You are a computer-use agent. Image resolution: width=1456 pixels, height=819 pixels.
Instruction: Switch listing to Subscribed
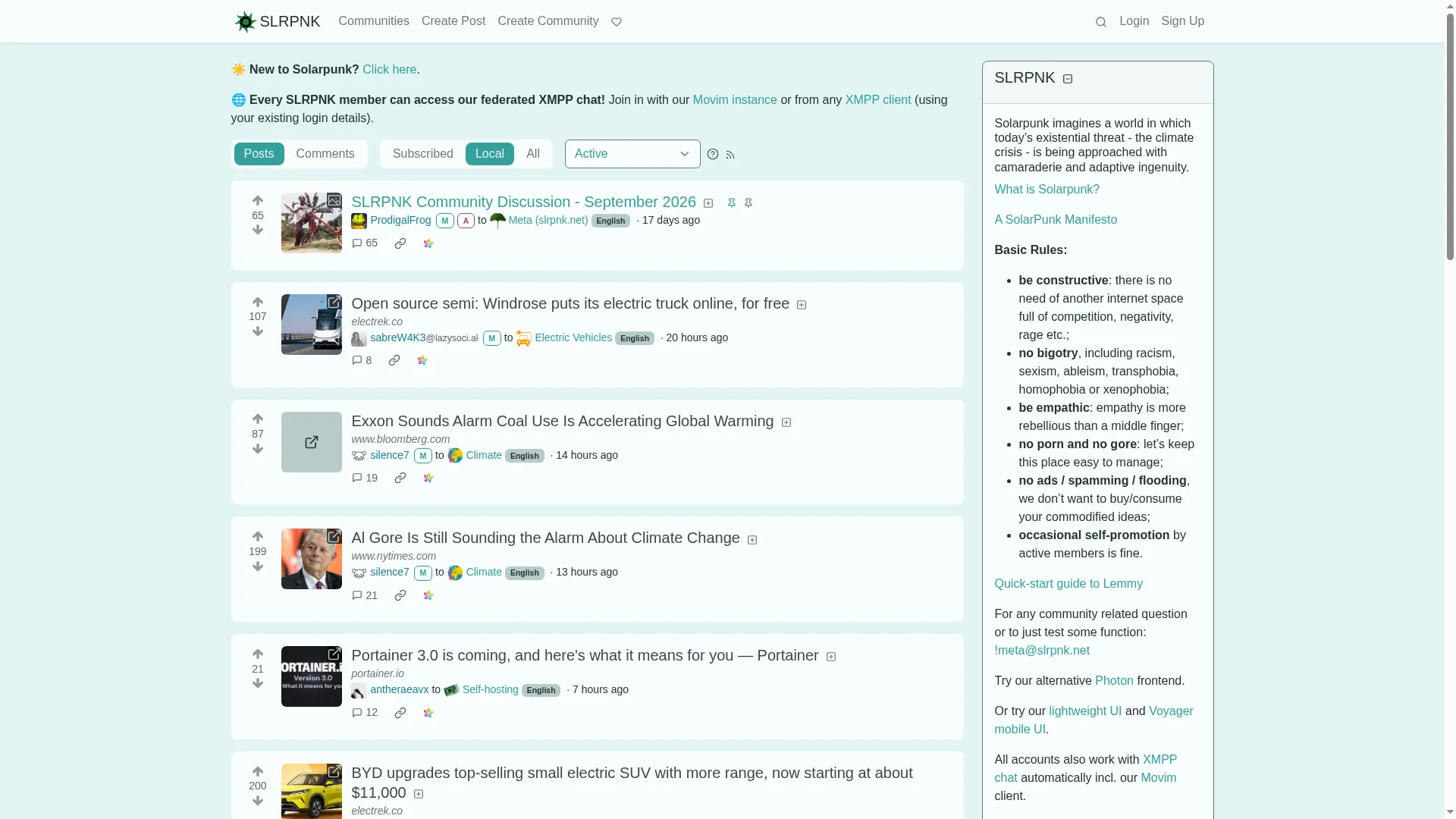coord(422,154)
